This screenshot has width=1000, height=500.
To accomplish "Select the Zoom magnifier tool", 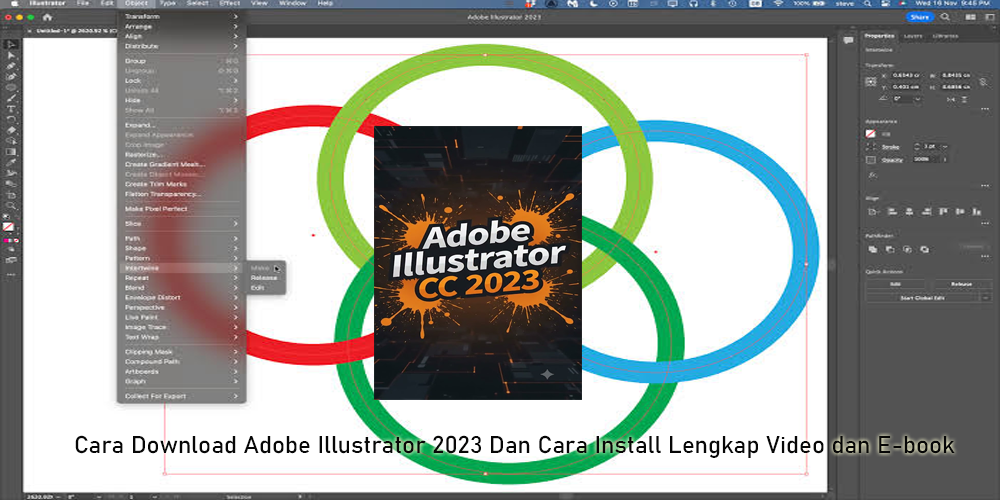I will point(11,205).
